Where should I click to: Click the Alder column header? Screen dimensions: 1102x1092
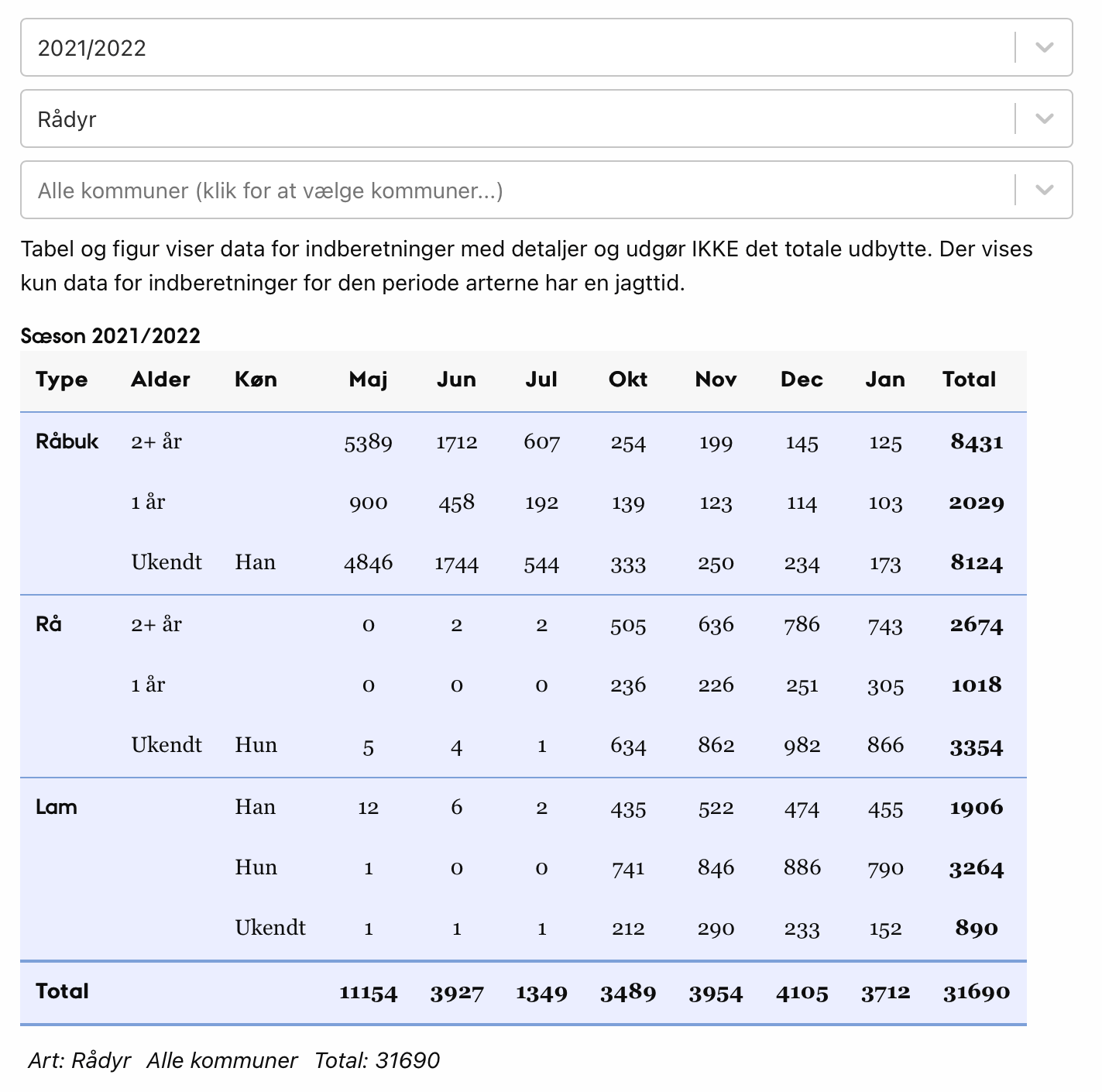pos(160,379)
